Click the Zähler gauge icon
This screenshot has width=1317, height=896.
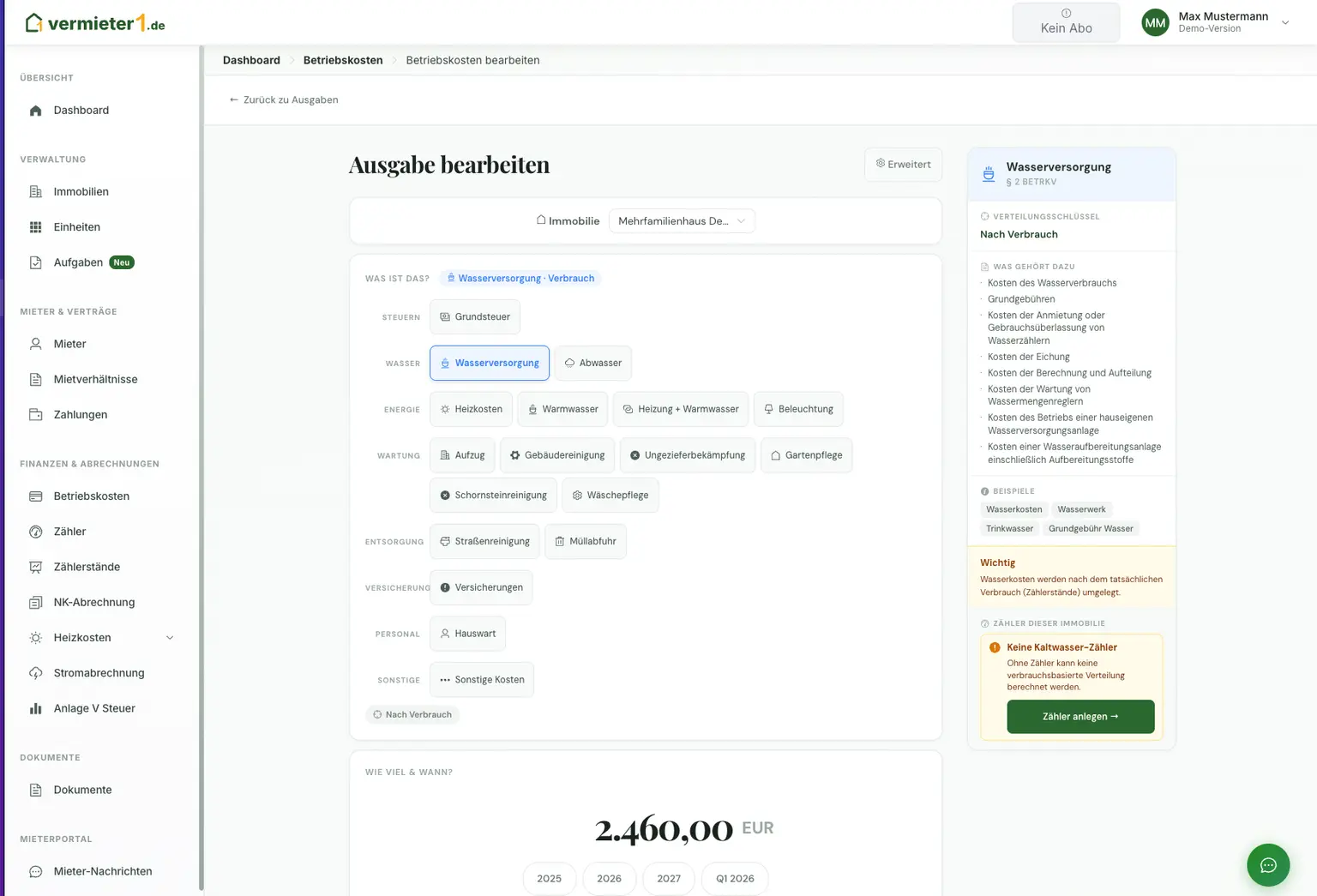point(35,532)
